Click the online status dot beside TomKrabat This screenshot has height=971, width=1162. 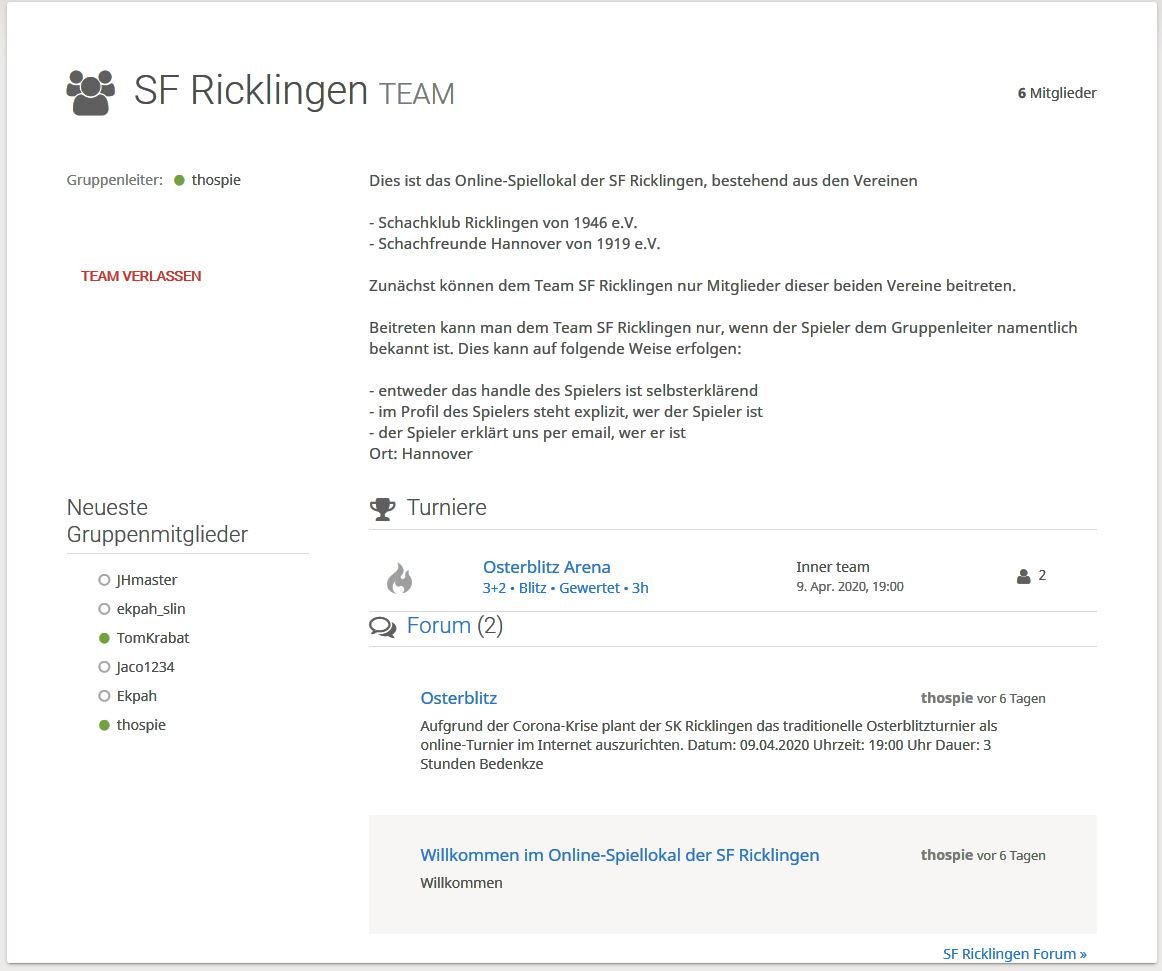click(104, 638)
